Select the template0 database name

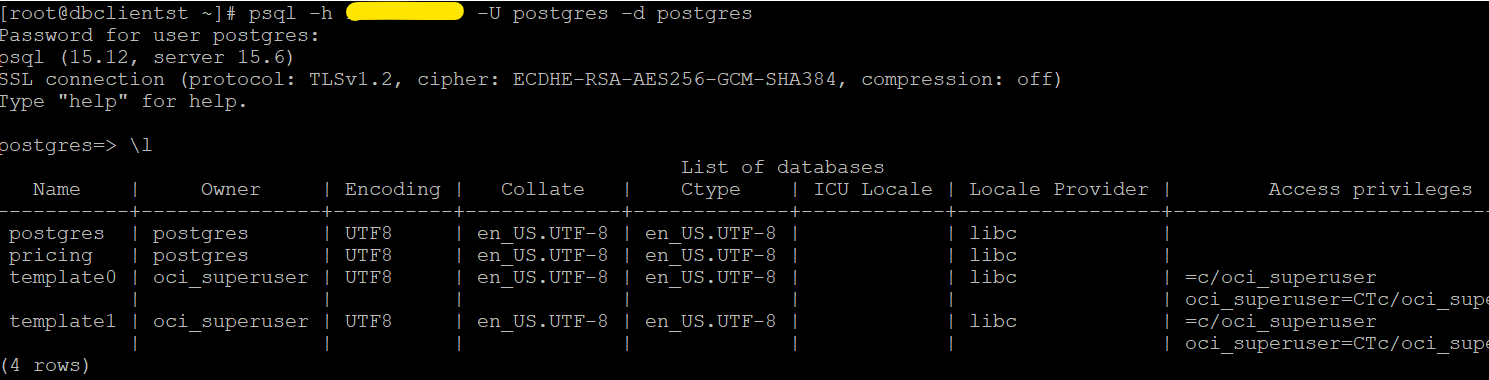tap(62, 277)
